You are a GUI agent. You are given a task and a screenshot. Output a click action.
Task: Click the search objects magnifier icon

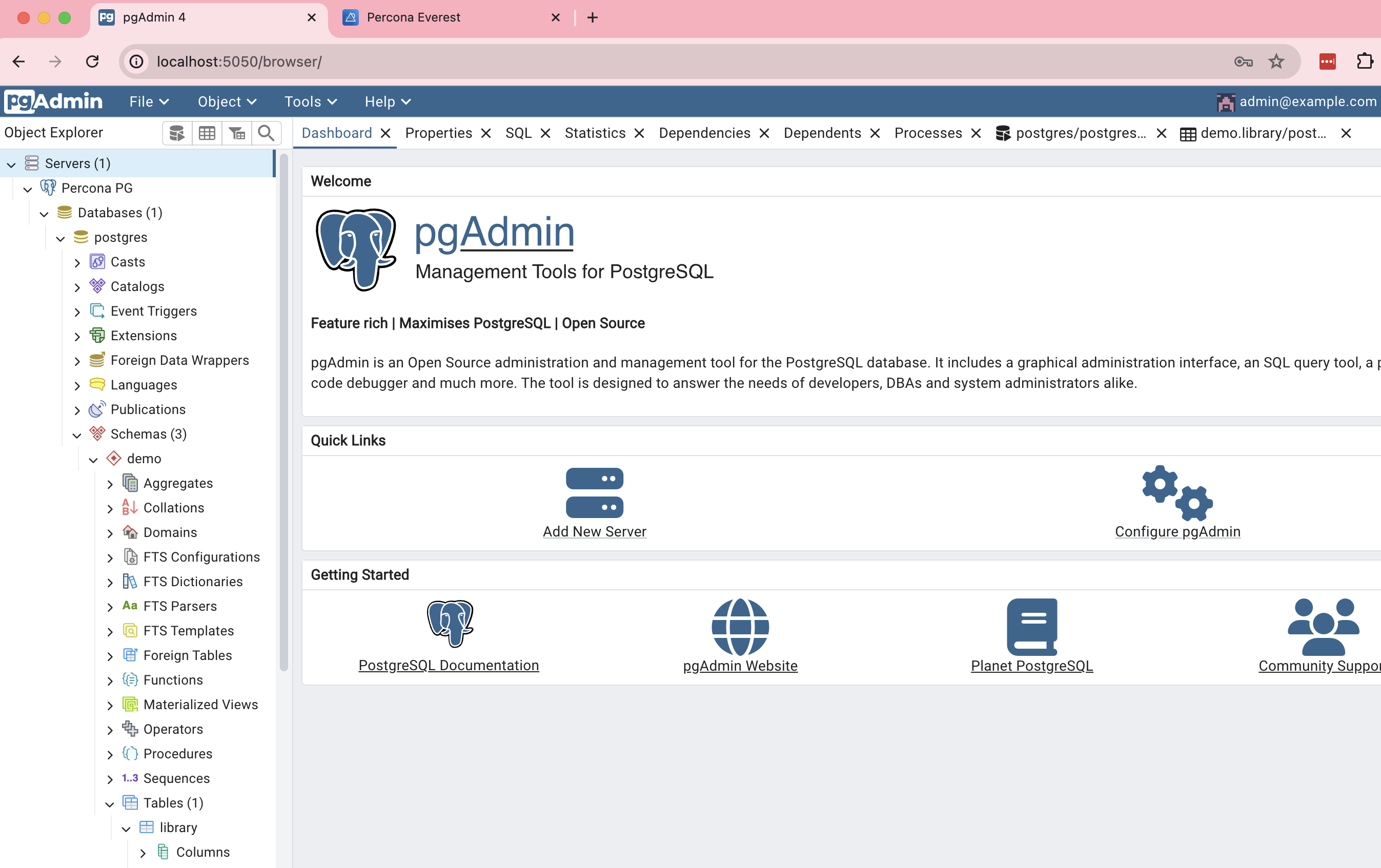click(266, 132)
